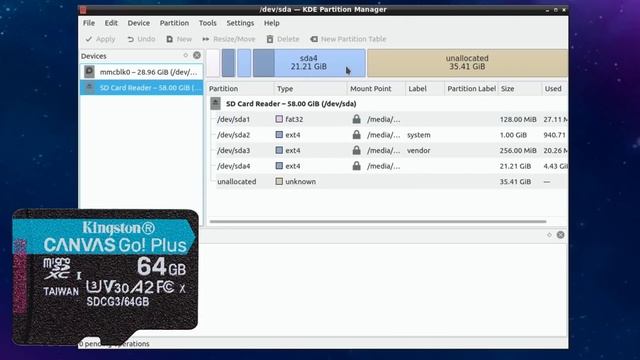Click New Partition Table button

348,39
